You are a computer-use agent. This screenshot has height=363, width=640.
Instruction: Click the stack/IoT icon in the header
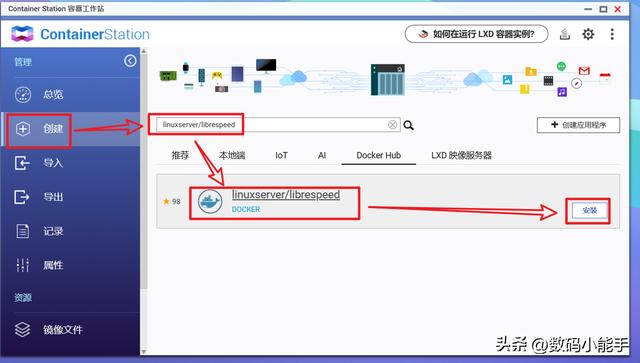[x=565, y=34]
